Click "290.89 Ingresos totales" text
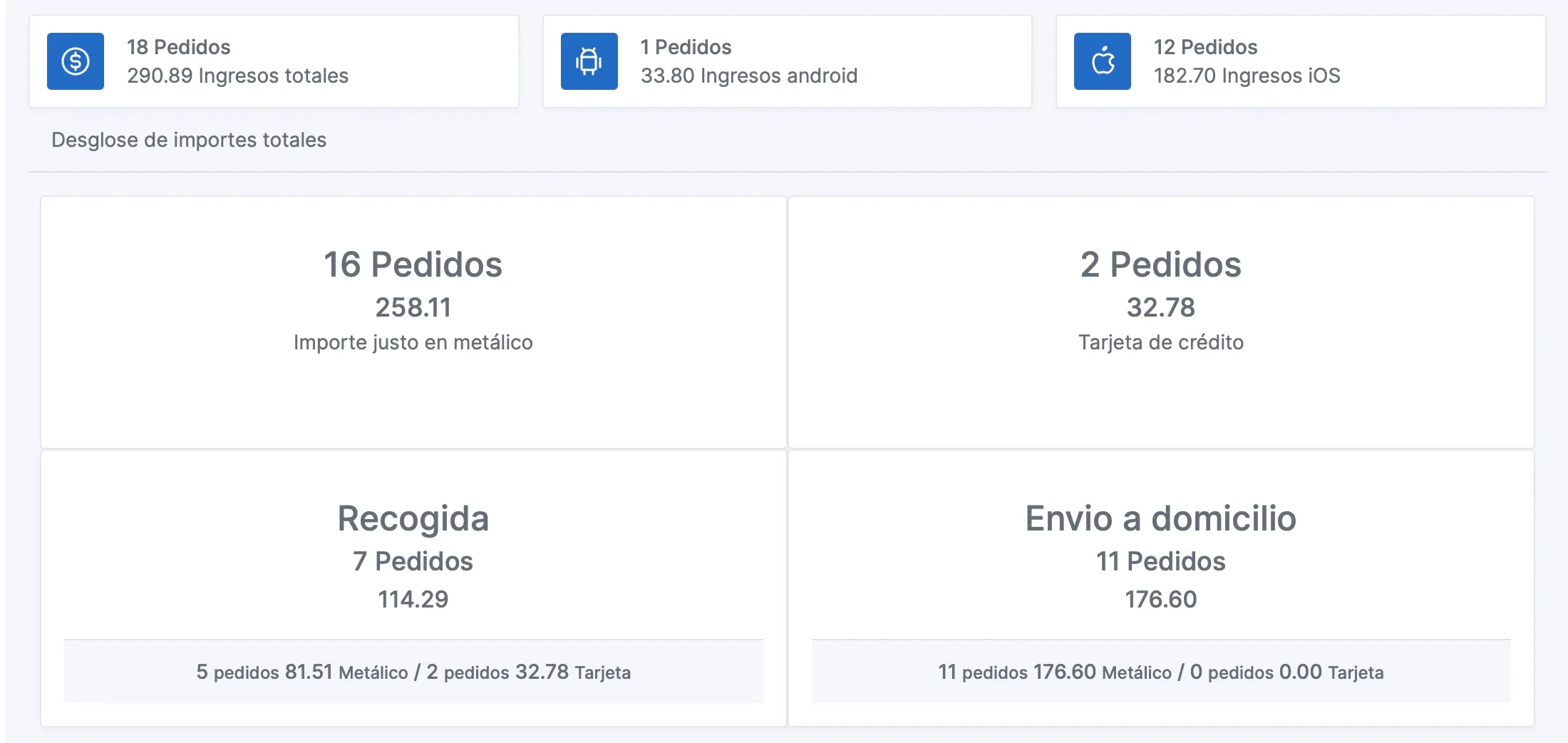This screenshot has width=1568, height=743. [x=238, y=76]
